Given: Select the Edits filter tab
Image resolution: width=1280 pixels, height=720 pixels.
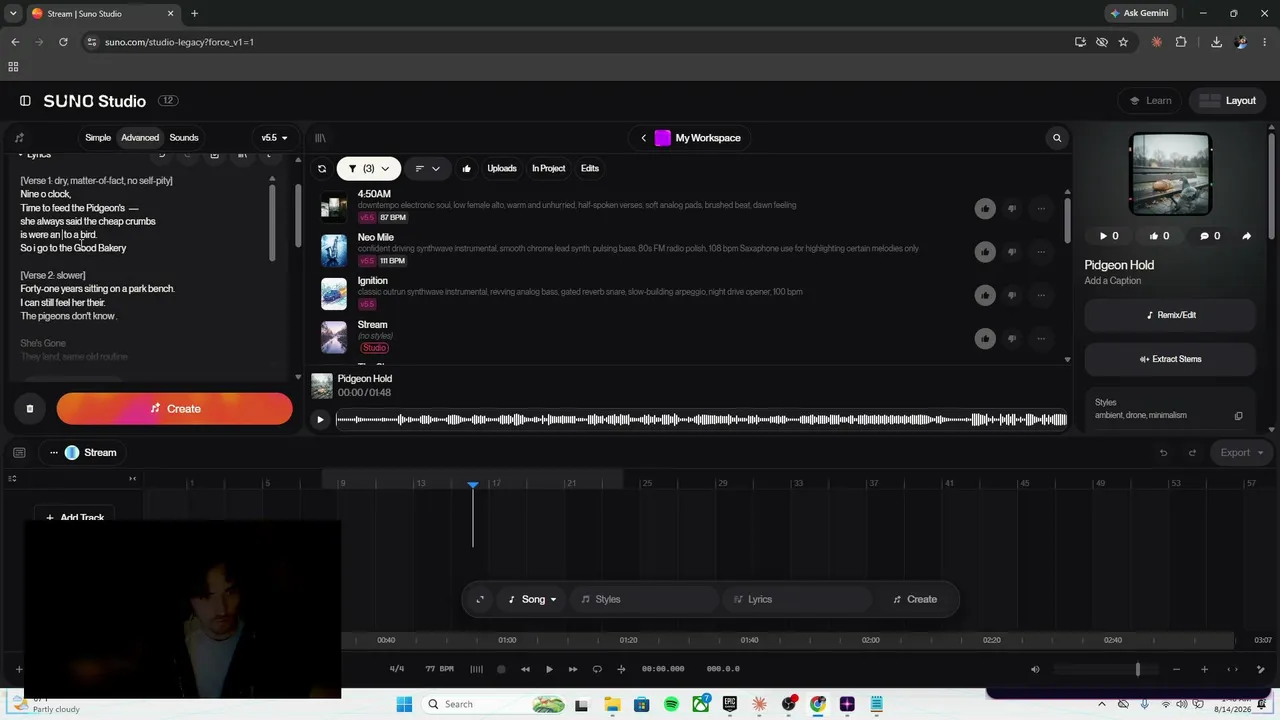Looking at the screenshot, I should tap(590, 169).
